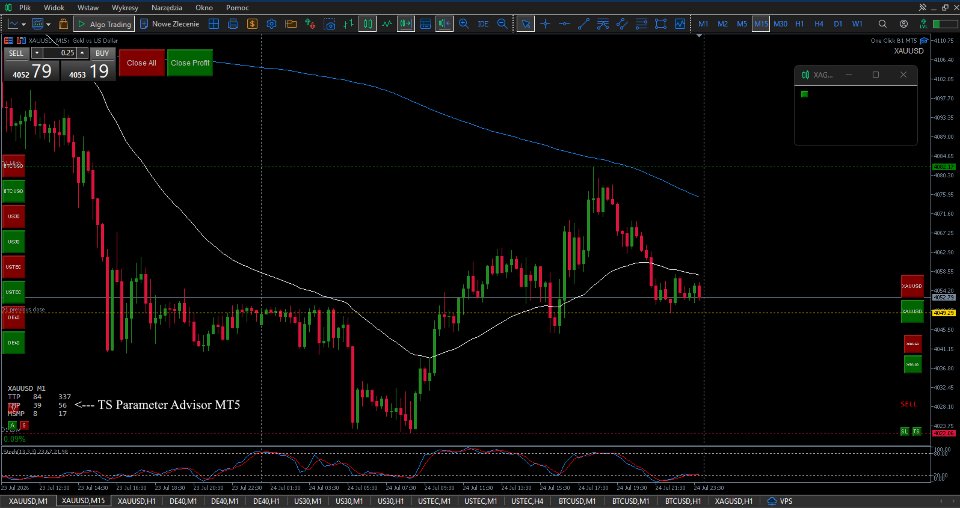The image size is (960, 508).
Task: Click the green Close Profit button
Action: tap(190, 62)
